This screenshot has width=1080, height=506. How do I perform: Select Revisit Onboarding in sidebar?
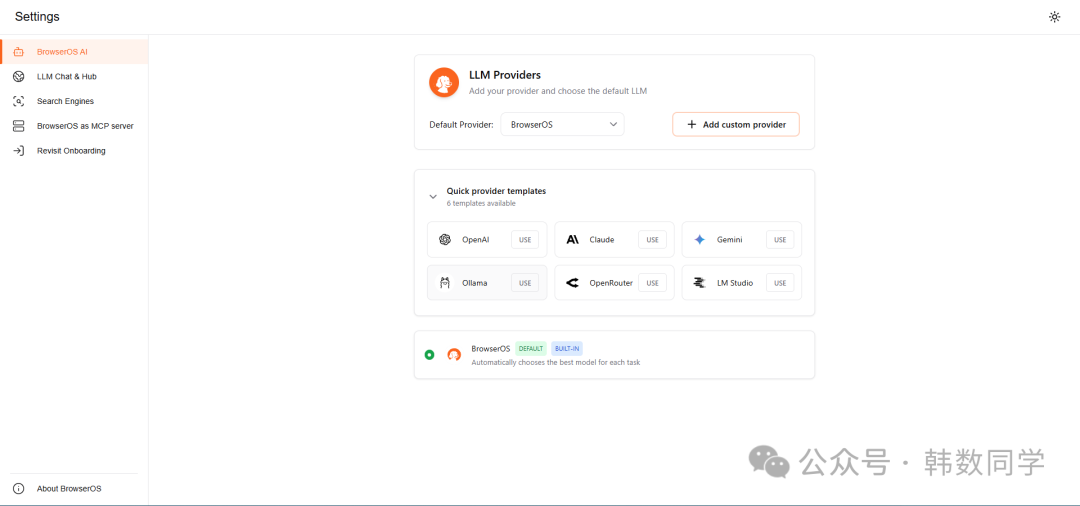(74, 151)
